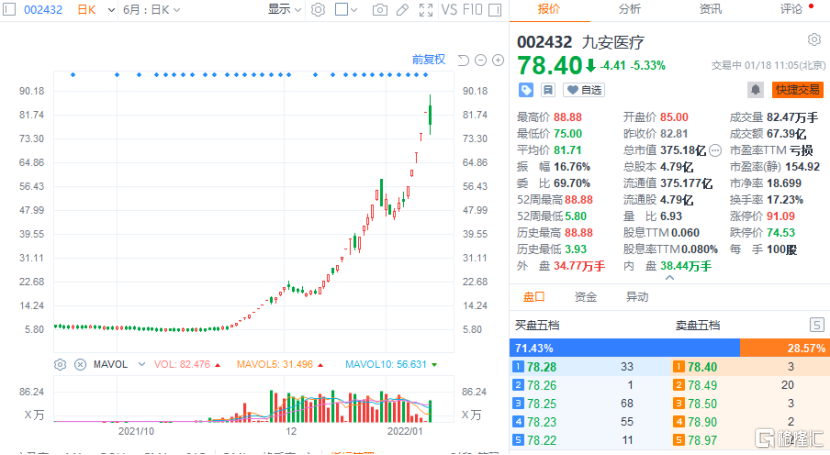Zoom out chart with minus icon

(x=481, y=60)
